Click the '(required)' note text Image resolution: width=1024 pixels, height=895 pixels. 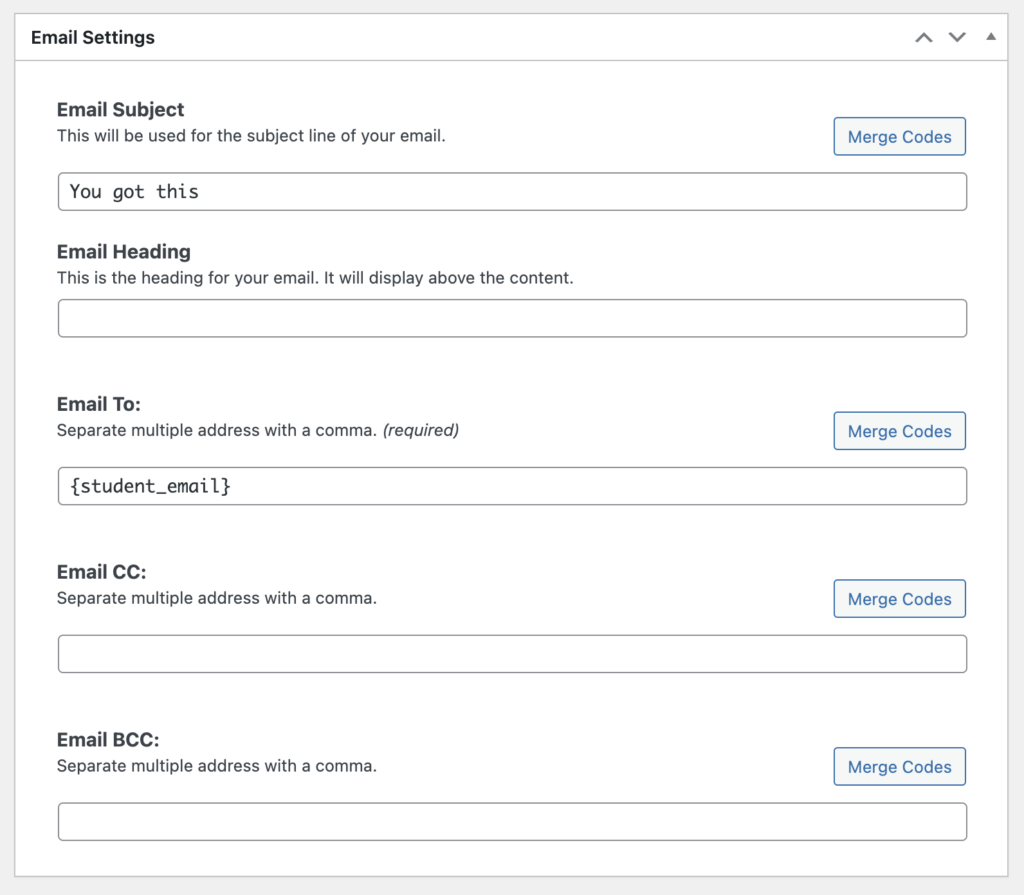(x=421, y=431)
